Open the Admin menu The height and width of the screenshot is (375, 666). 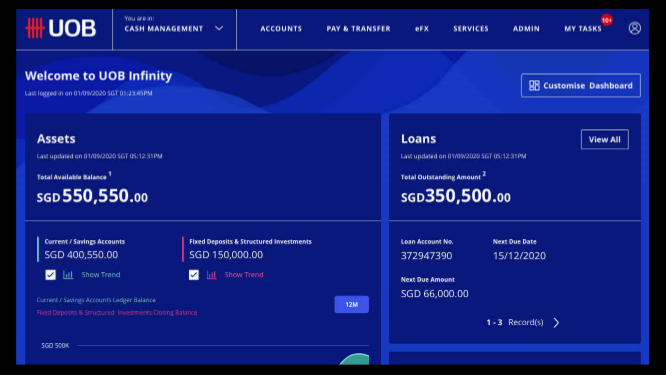coord(526,28)
